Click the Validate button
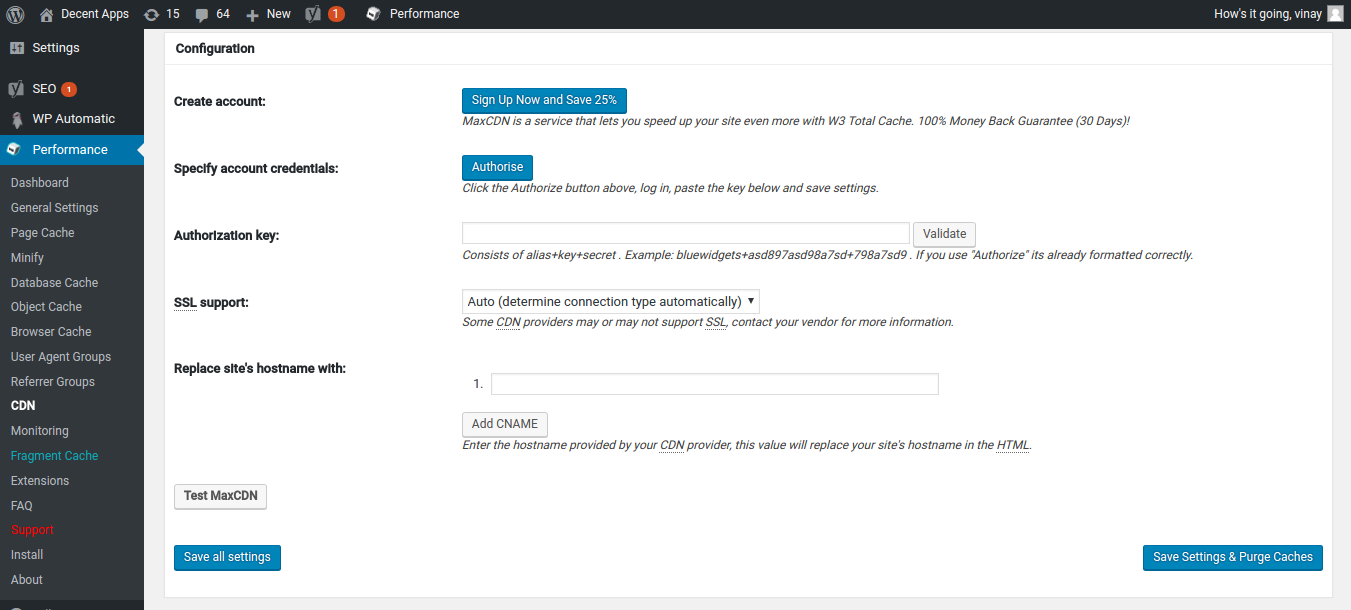Screen dimensions: 1351x610 [x=944, y=234]
